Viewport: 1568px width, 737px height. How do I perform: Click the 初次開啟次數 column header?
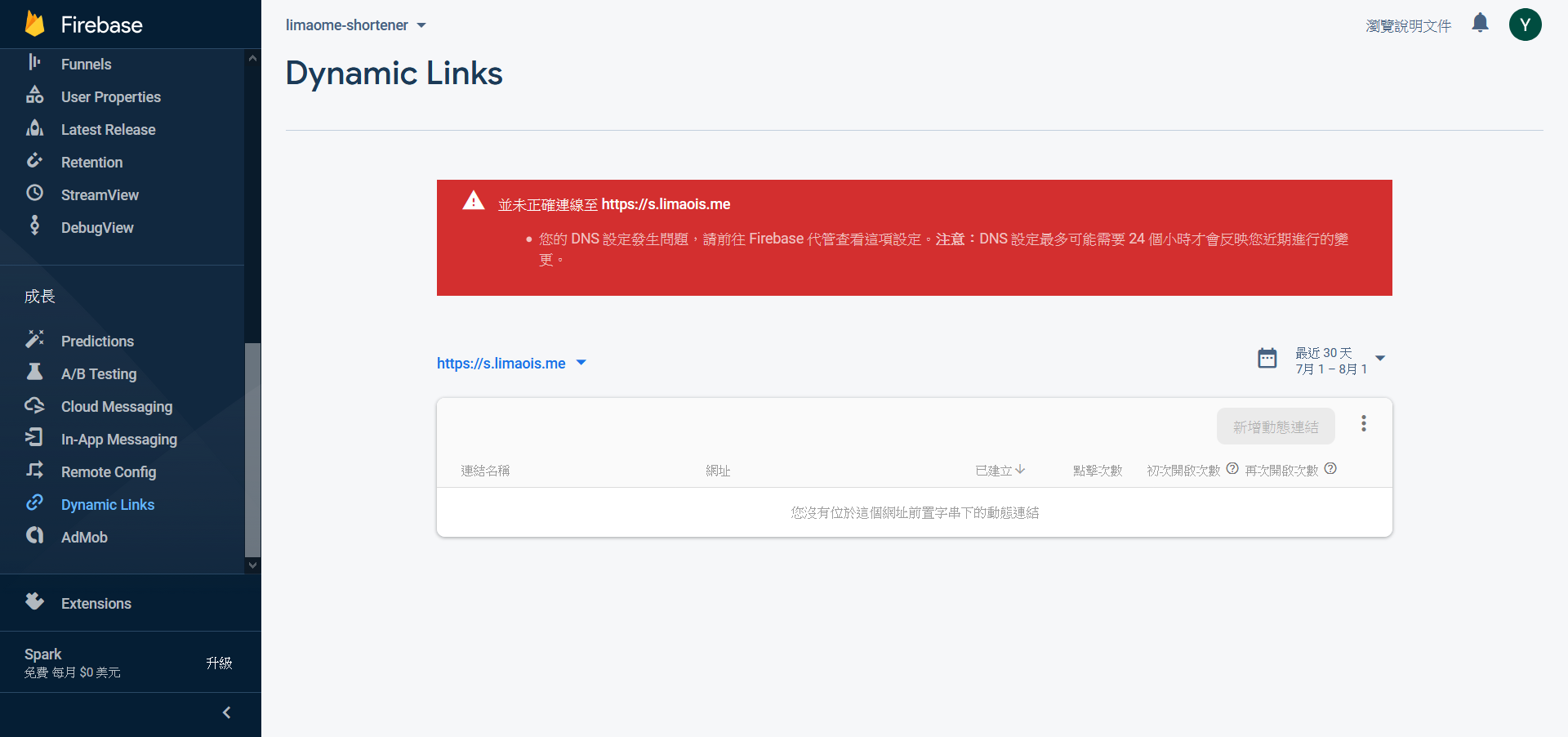pyautogui.click(x=1183, y=471)
